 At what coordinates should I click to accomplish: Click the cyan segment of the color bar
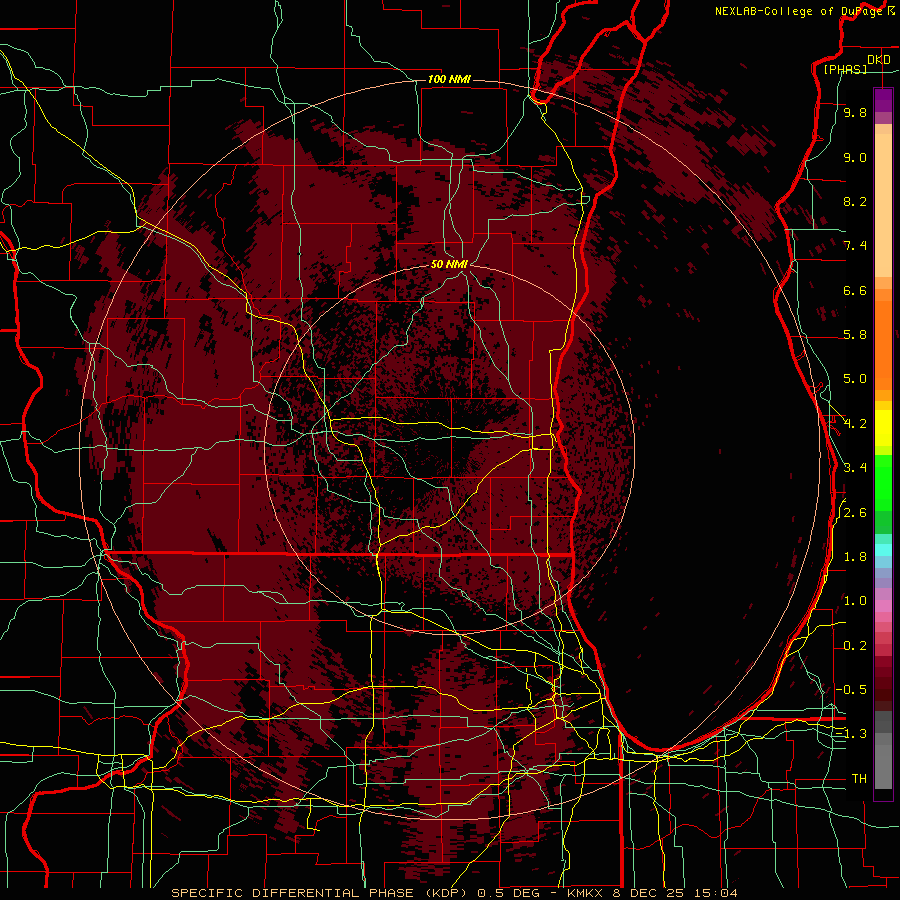(883, 550)
